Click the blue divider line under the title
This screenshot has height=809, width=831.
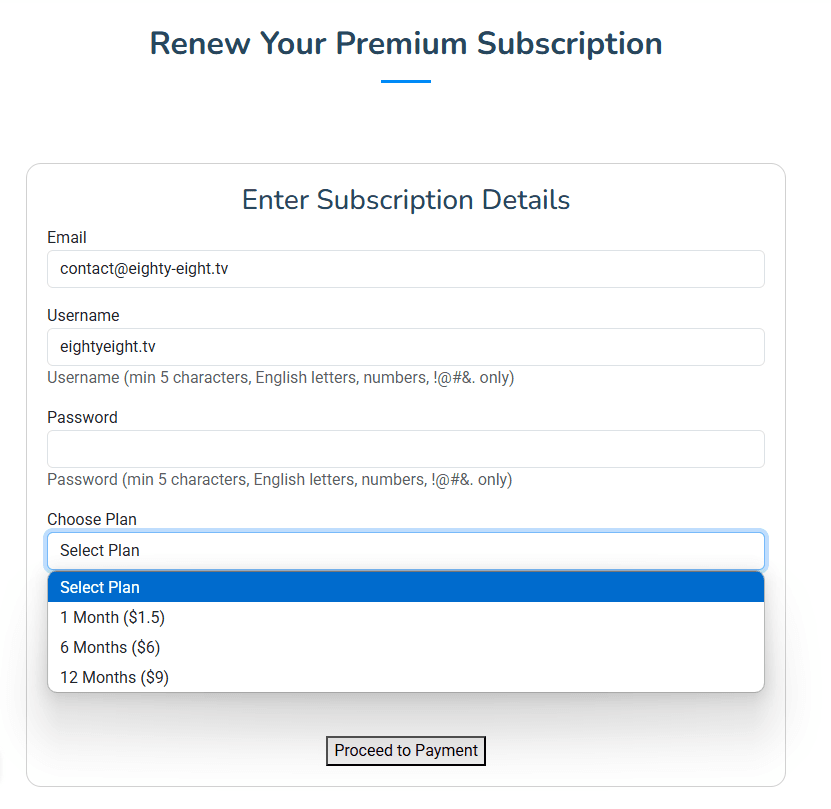point(406,81)
